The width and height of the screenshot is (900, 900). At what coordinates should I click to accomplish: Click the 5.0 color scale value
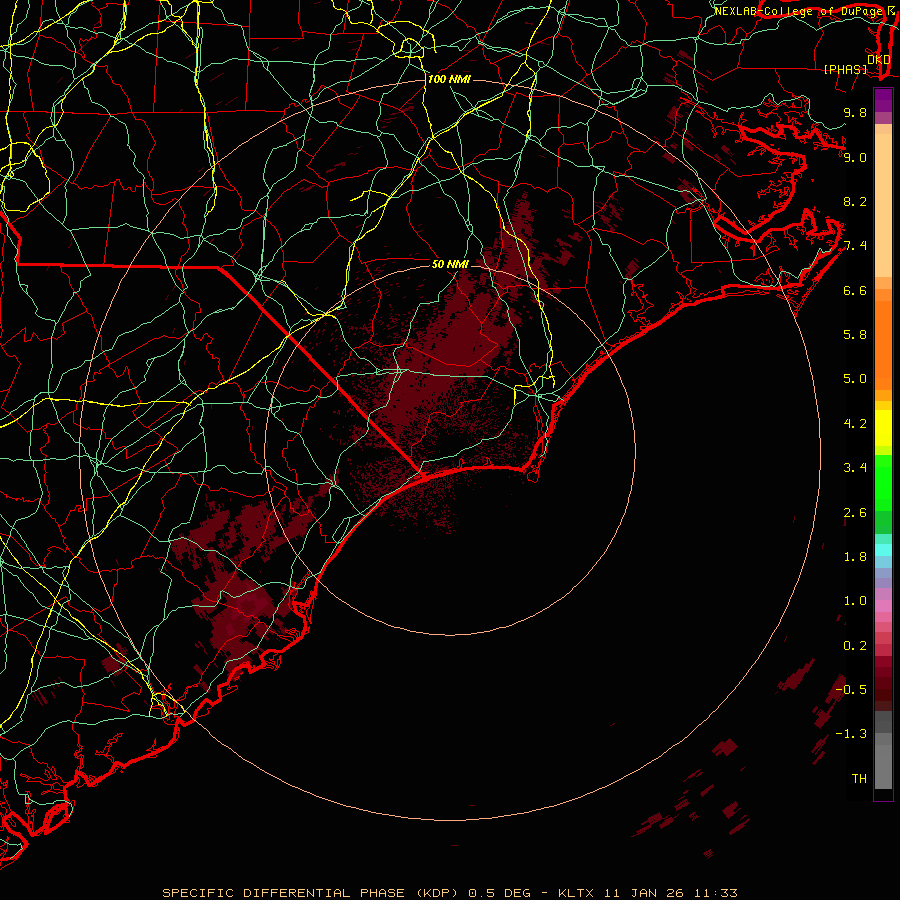[x=855, y=379]
